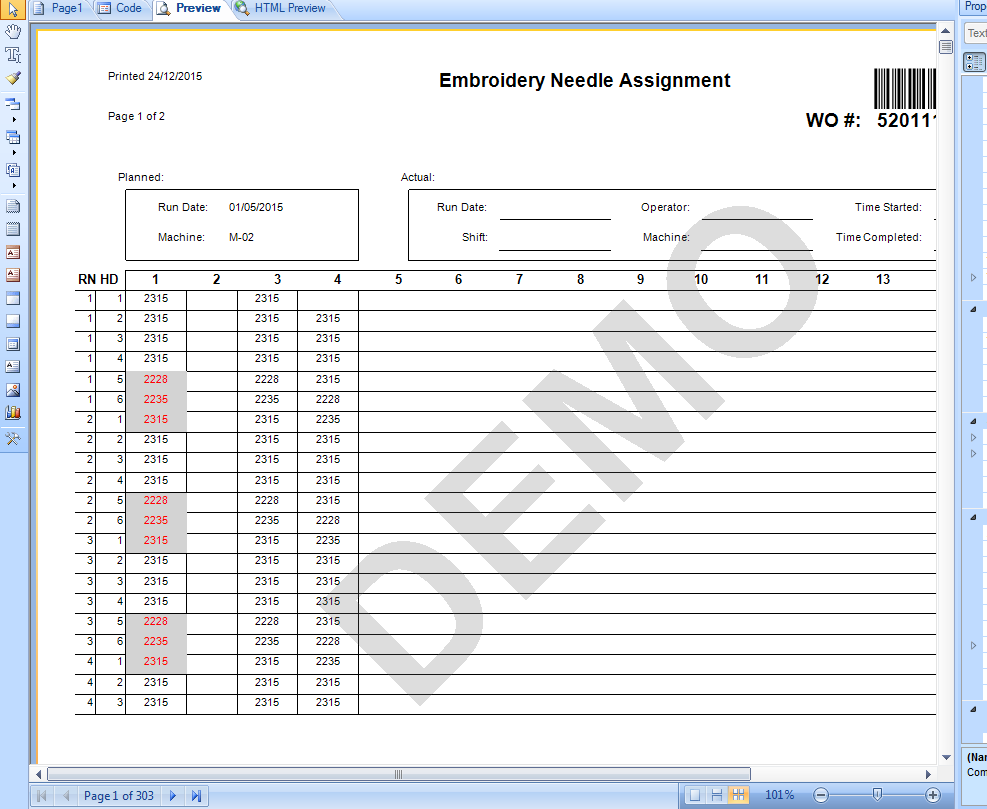Click the vertical scrollbar up arrow

(x=945, y=30)
